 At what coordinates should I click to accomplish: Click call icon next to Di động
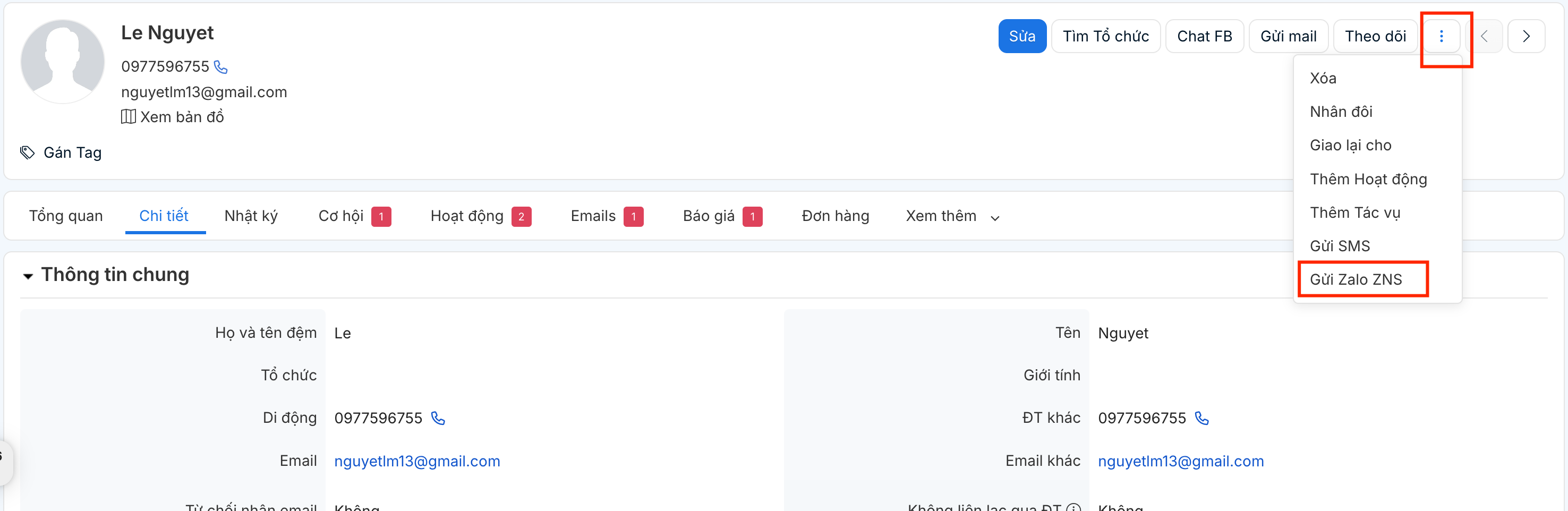pos(438,419)
